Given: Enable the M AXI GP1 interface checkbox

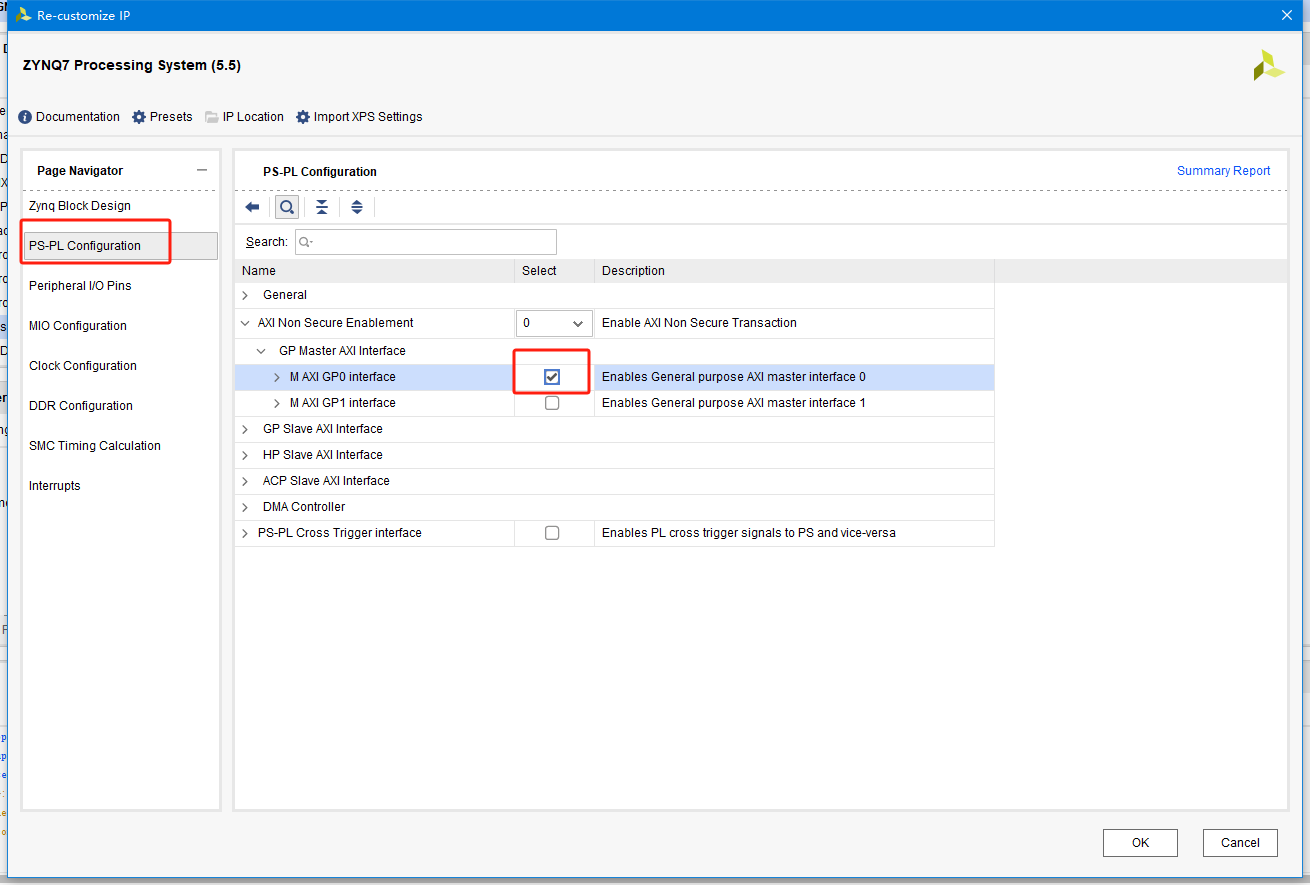Looking at the screenshot, I should coord(552,403).
